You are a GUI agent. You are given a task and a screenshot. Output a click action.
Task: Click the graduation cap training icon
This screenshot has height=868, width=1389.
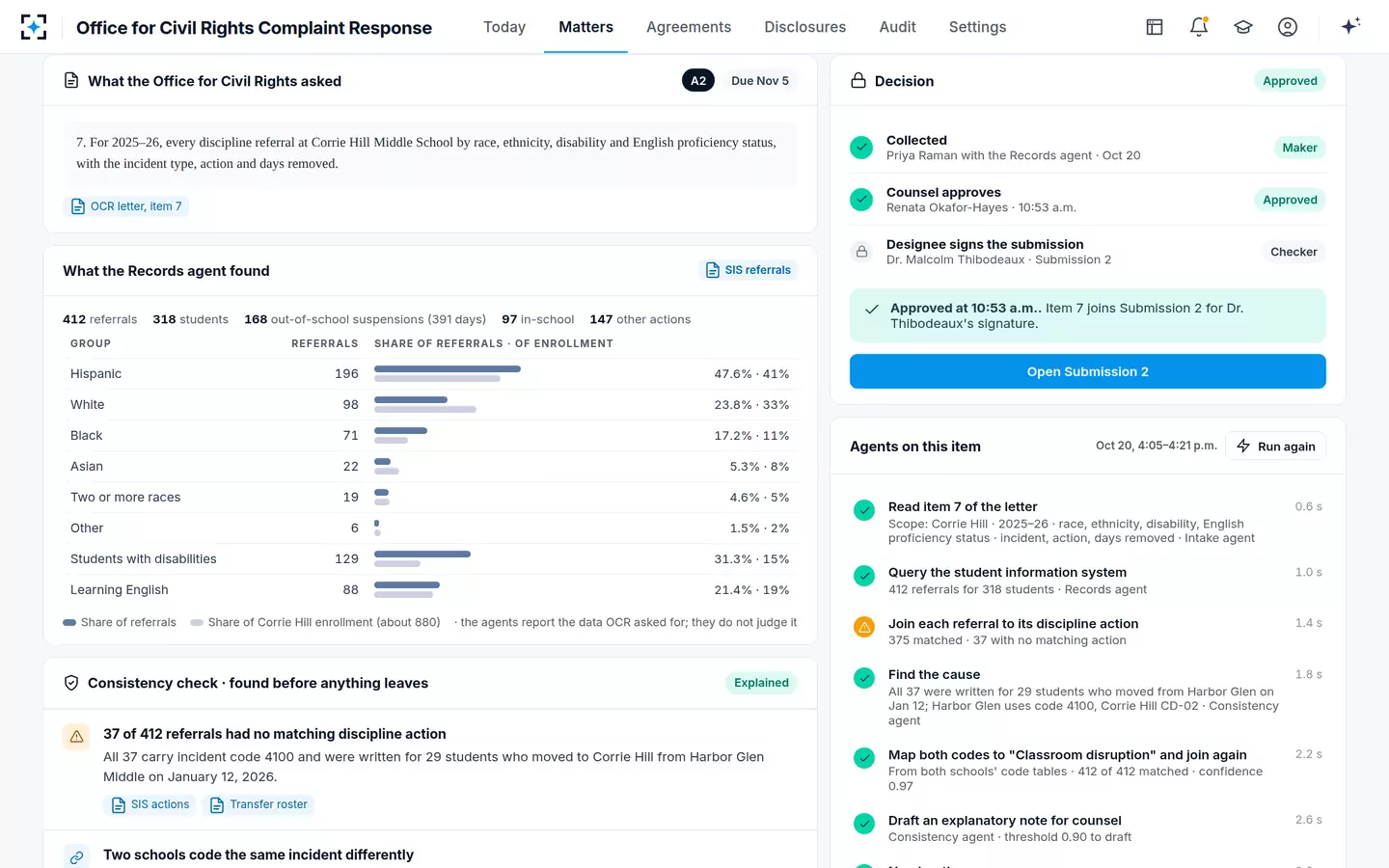tap(1243, 27)
